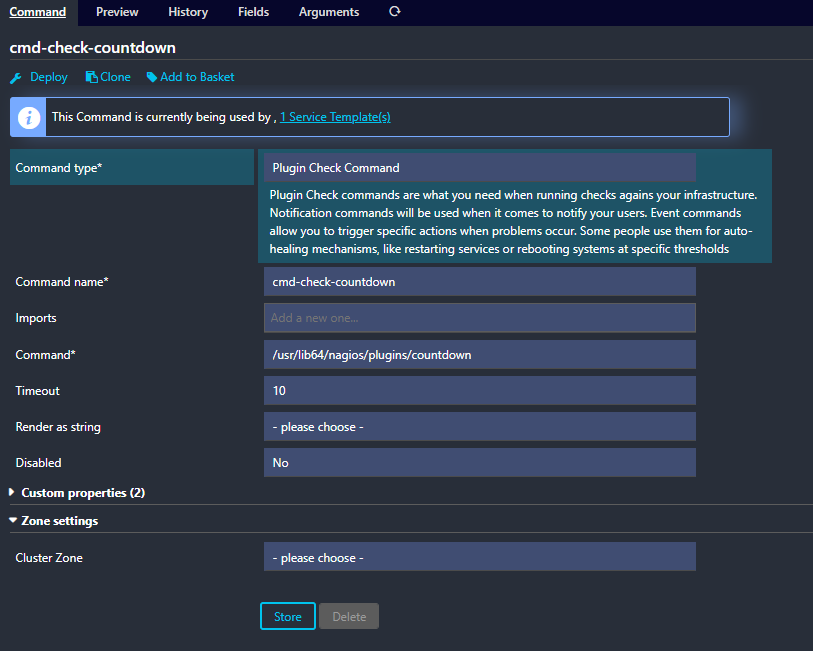
Task: Go to the Fields tab
Action: (x=253, y=12)
